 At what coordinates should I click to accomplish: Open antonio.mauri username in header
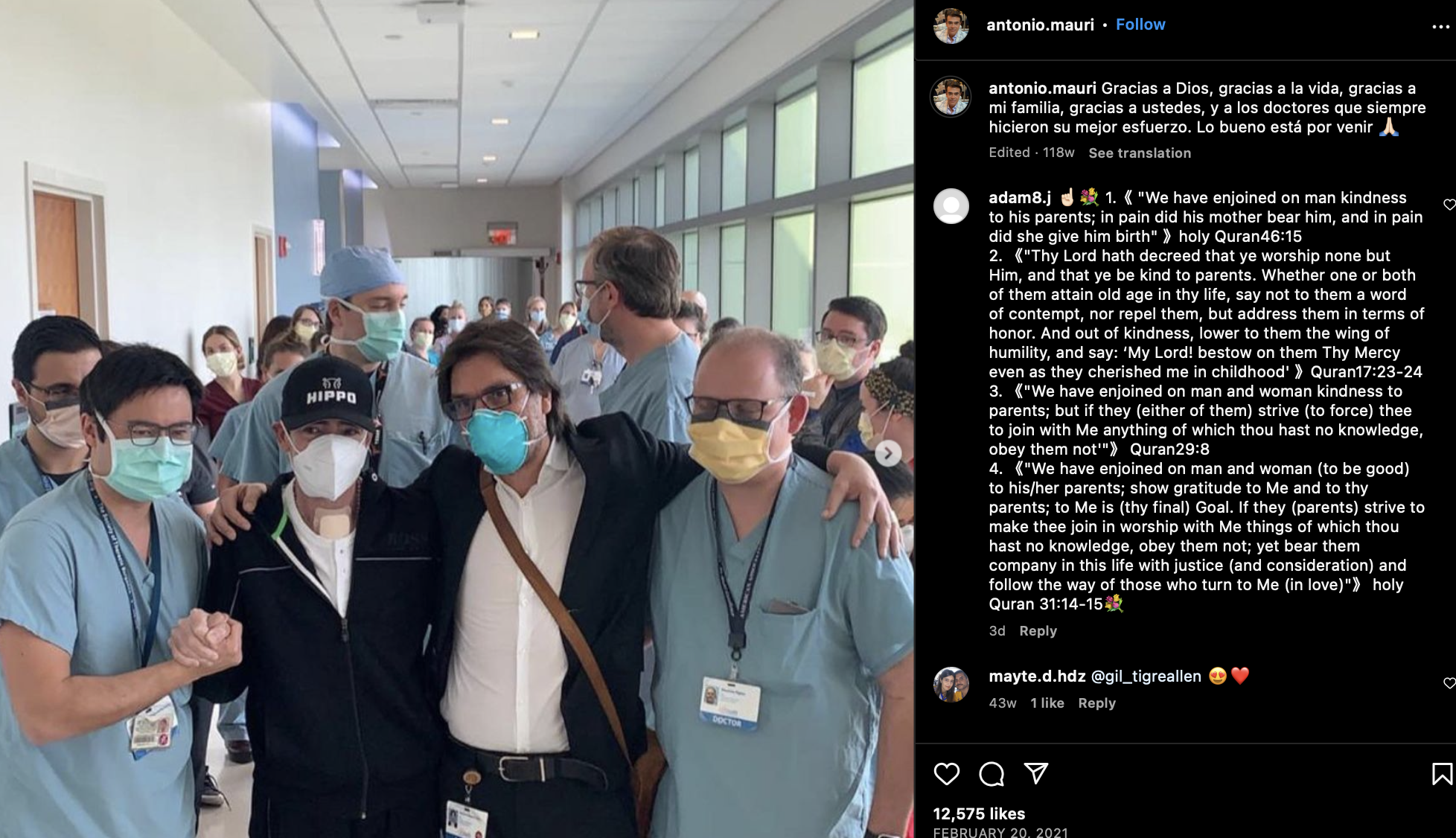1040,25
